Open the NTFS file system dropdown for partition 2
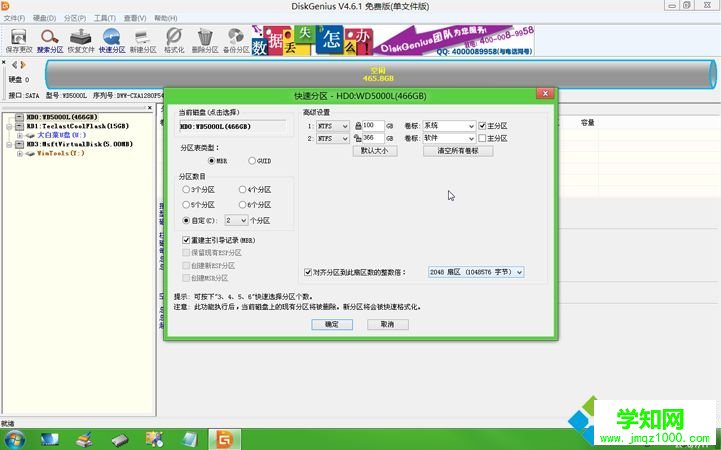 click(x=332, y=138)
